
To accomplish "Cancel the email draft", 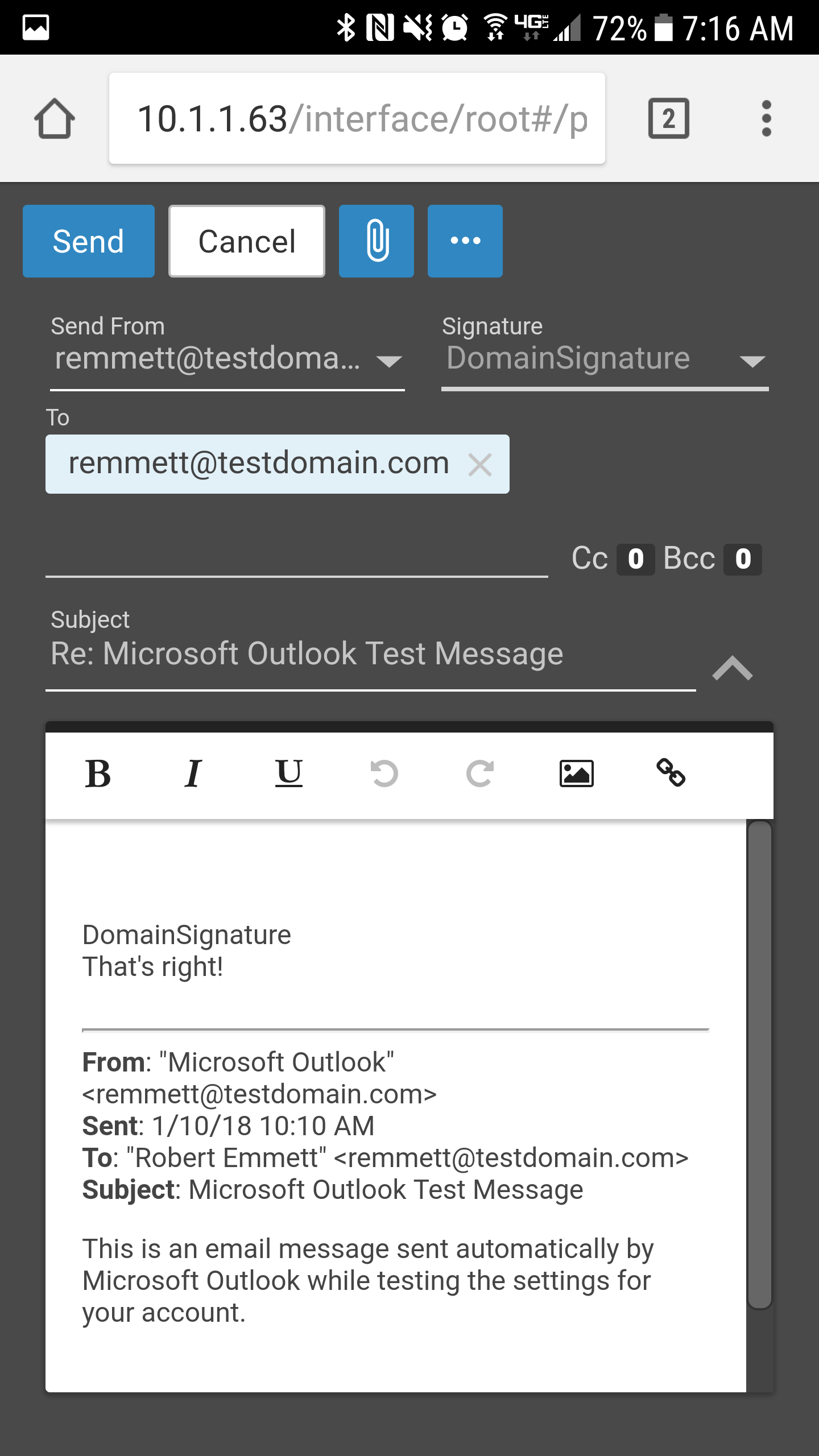I will [x=247, y=241].
